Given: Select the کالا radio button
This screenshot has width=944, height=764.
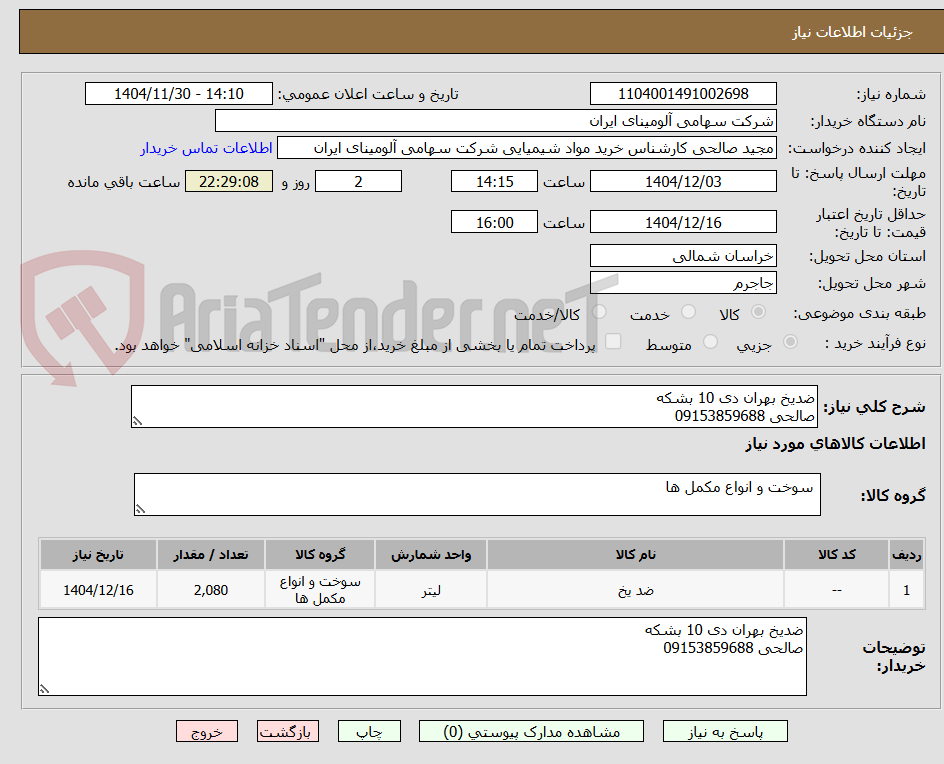Looking at the screenshot, I should click(x=759, y=312).
